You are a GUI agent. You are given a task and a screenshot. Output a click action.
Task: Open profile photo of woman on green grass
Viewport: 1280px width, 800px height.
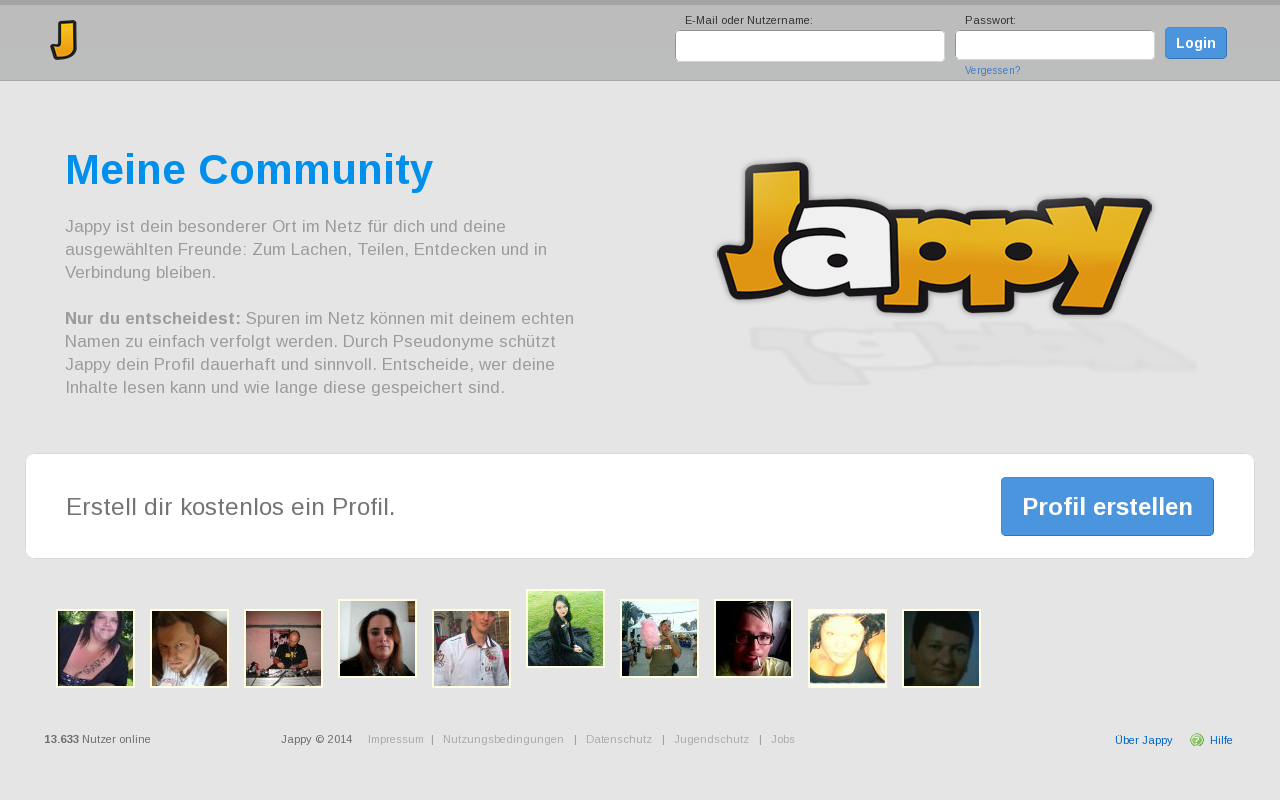coord(565,629)
